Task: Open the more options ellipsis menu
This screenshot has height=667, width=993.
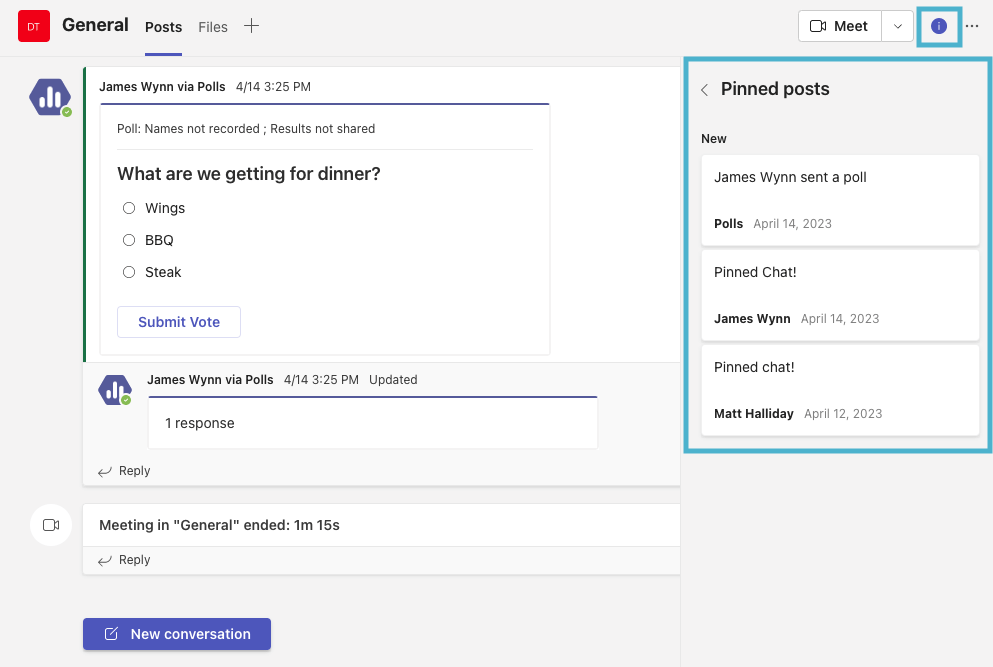Action: tap(972, 26)
